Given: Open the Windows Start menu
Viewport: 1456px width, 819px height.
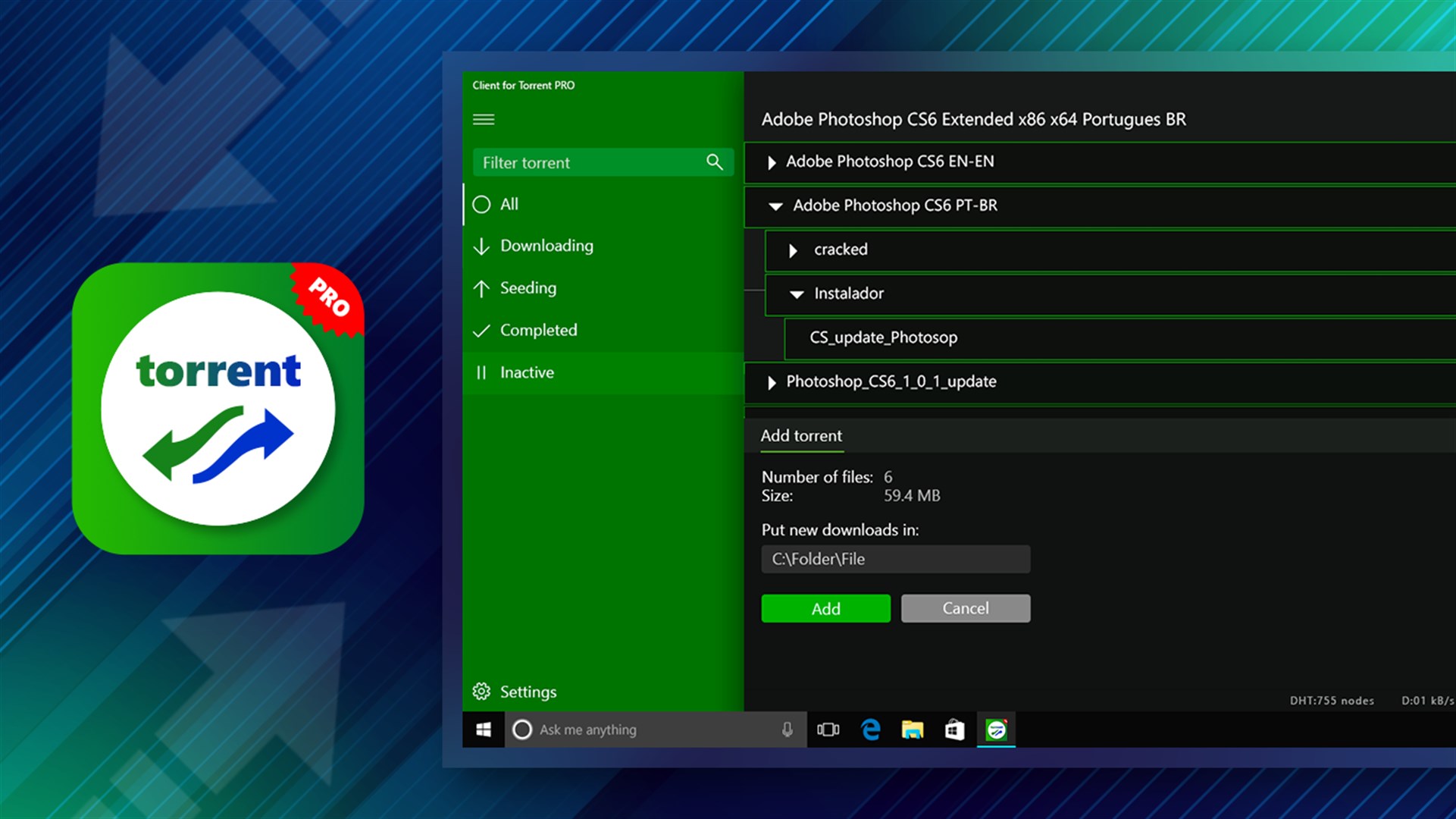Looking at the screenshot, I should coord(484,730).
